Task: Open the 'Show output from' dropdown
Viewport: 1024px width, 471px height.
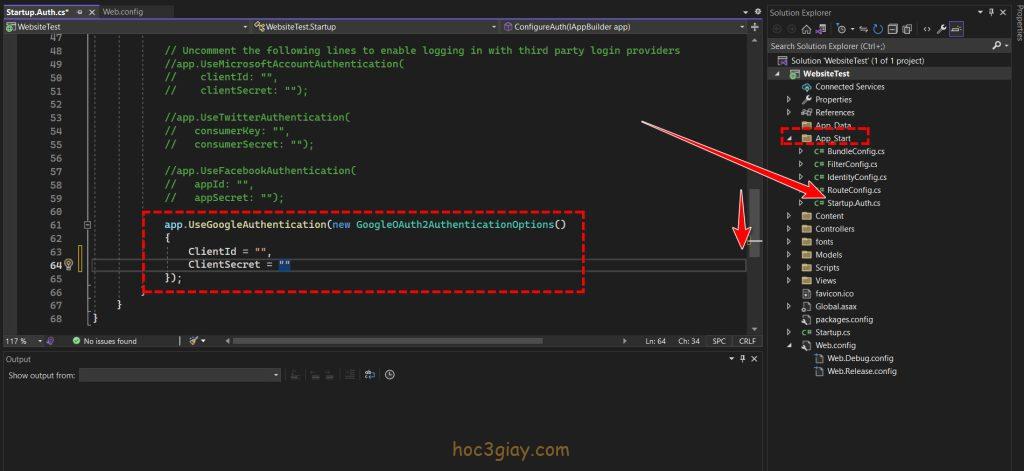Action: tap(180, 375)
